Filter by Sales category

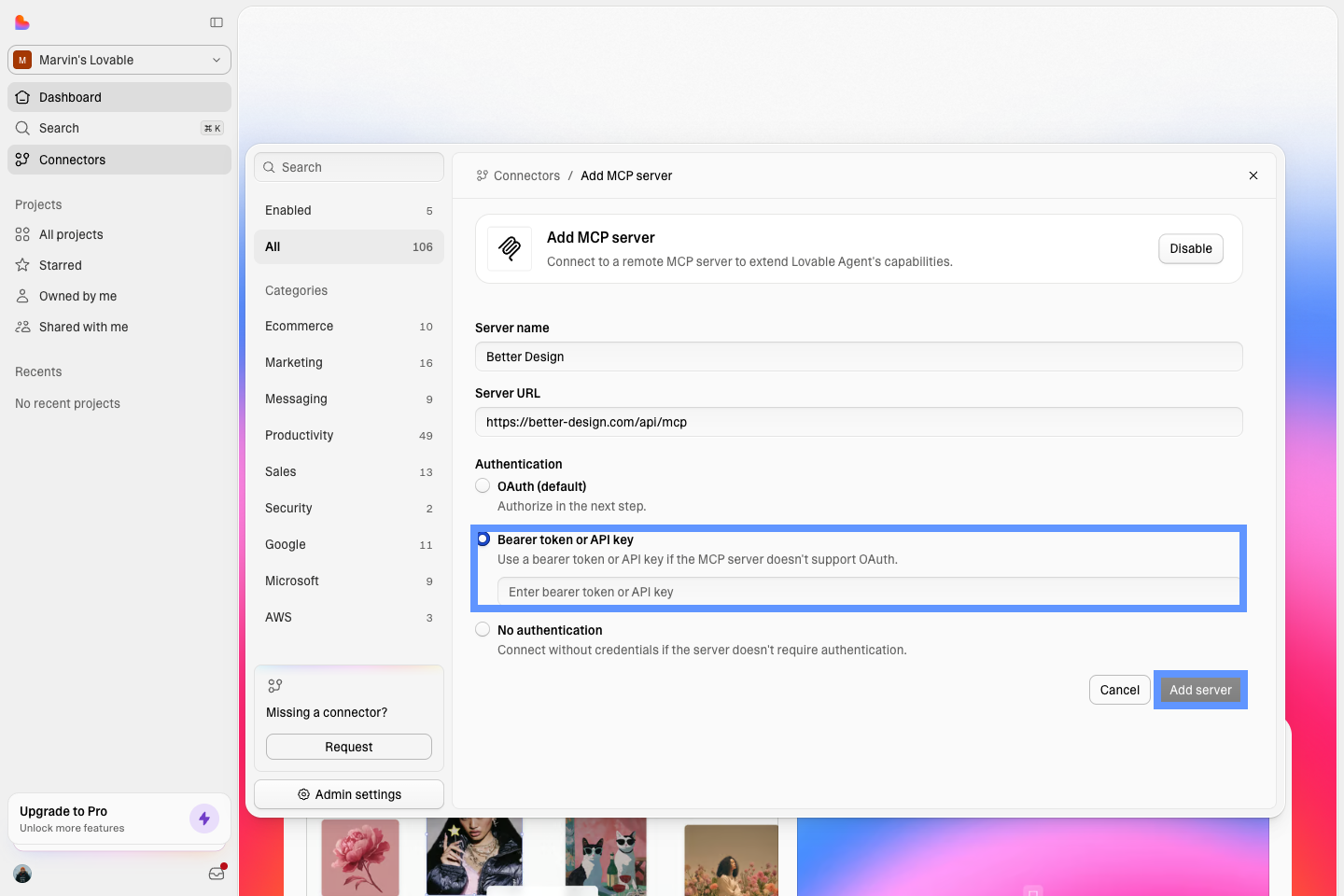tap(349, 471)
